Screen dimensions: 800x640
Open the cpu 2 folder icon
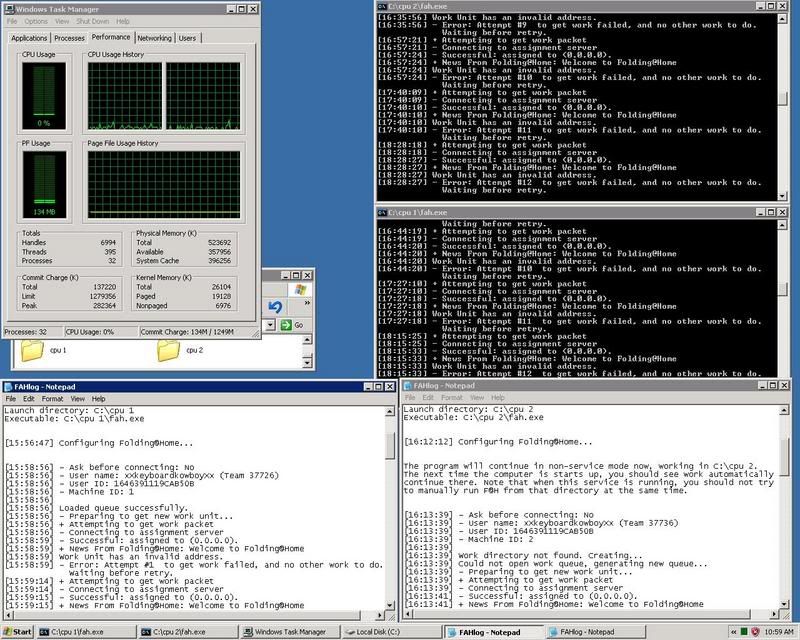169,351
